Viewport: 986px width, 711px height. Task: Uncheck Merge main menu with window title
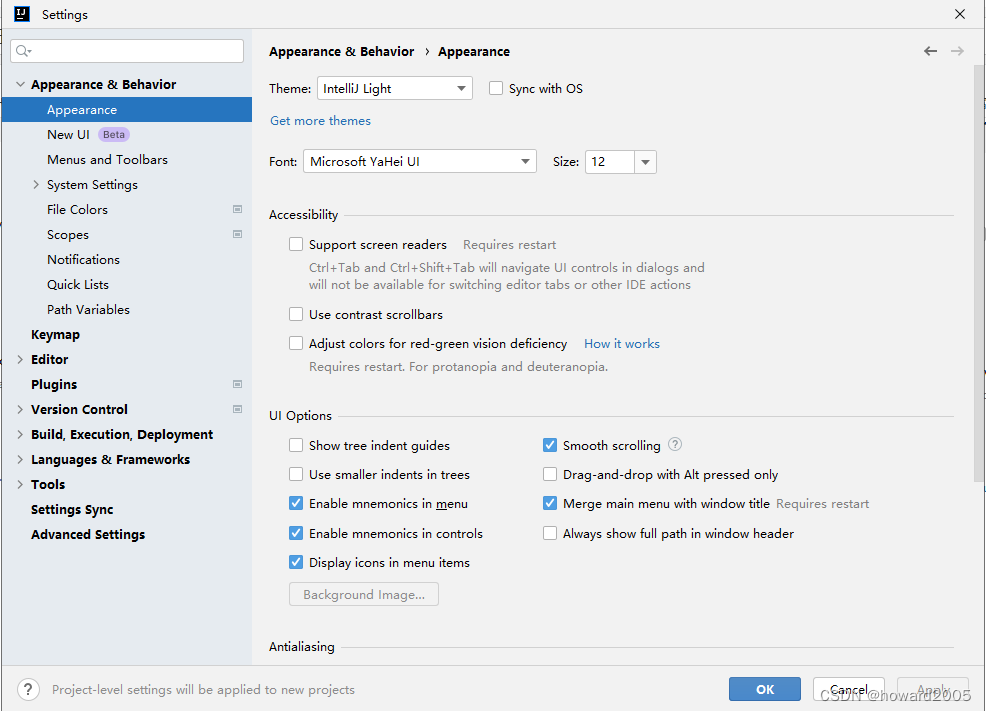[550, 504]
